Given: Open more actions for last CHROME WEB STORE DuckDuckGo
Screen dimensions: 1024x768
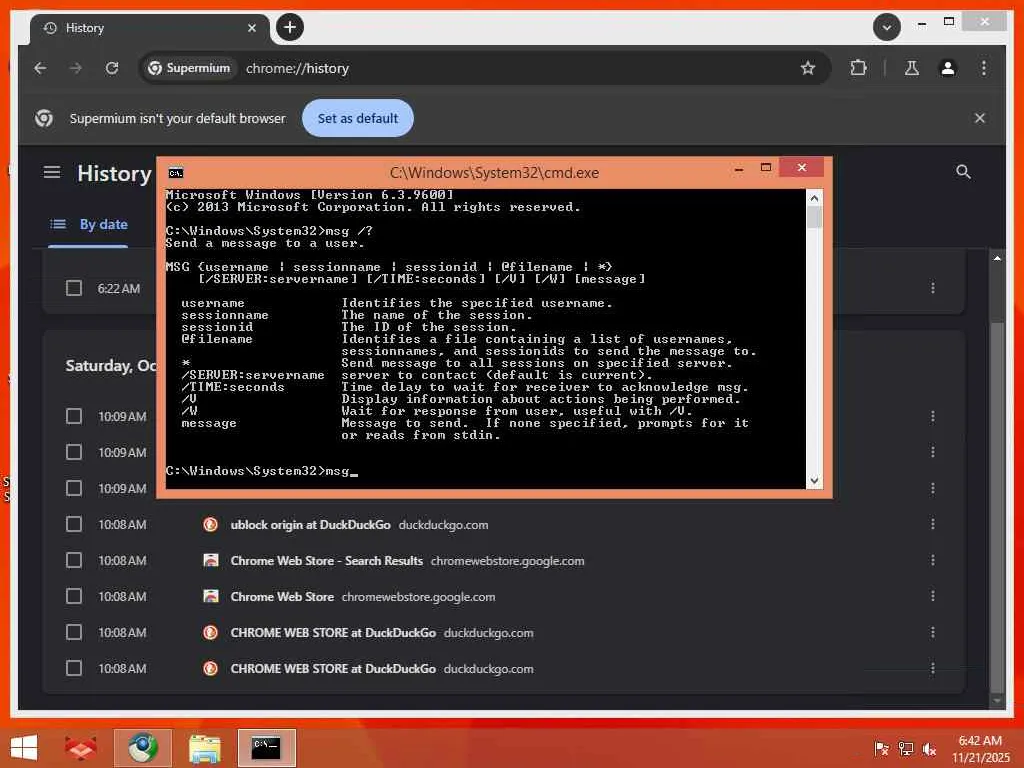Looking at the screenshot, I should 933,668.
